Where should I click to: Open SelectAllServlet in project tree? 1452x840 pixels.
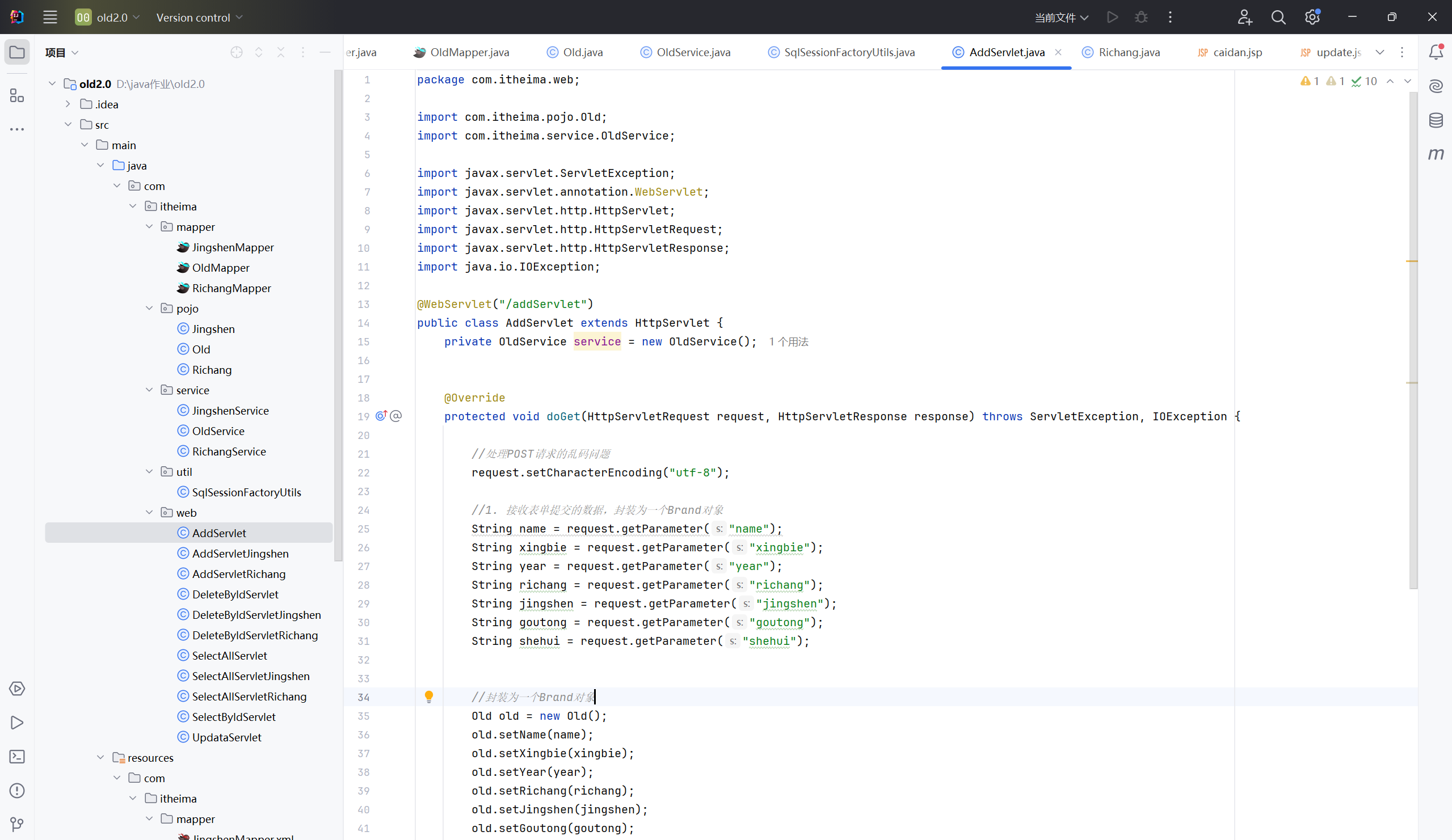coord(229,656)
